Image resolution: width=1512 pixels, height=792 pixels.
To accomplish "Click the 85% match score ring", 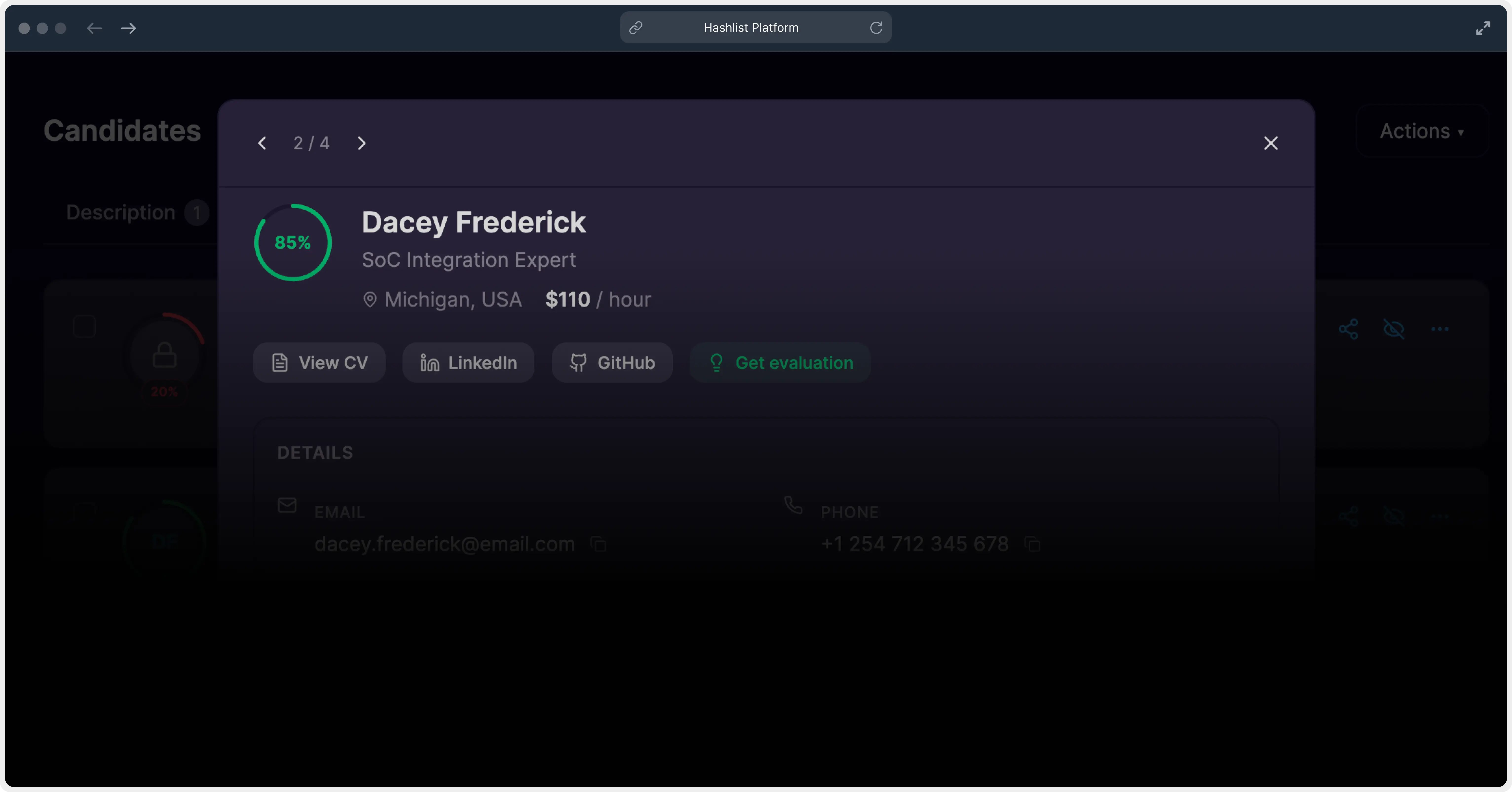I will coord(292,242).
